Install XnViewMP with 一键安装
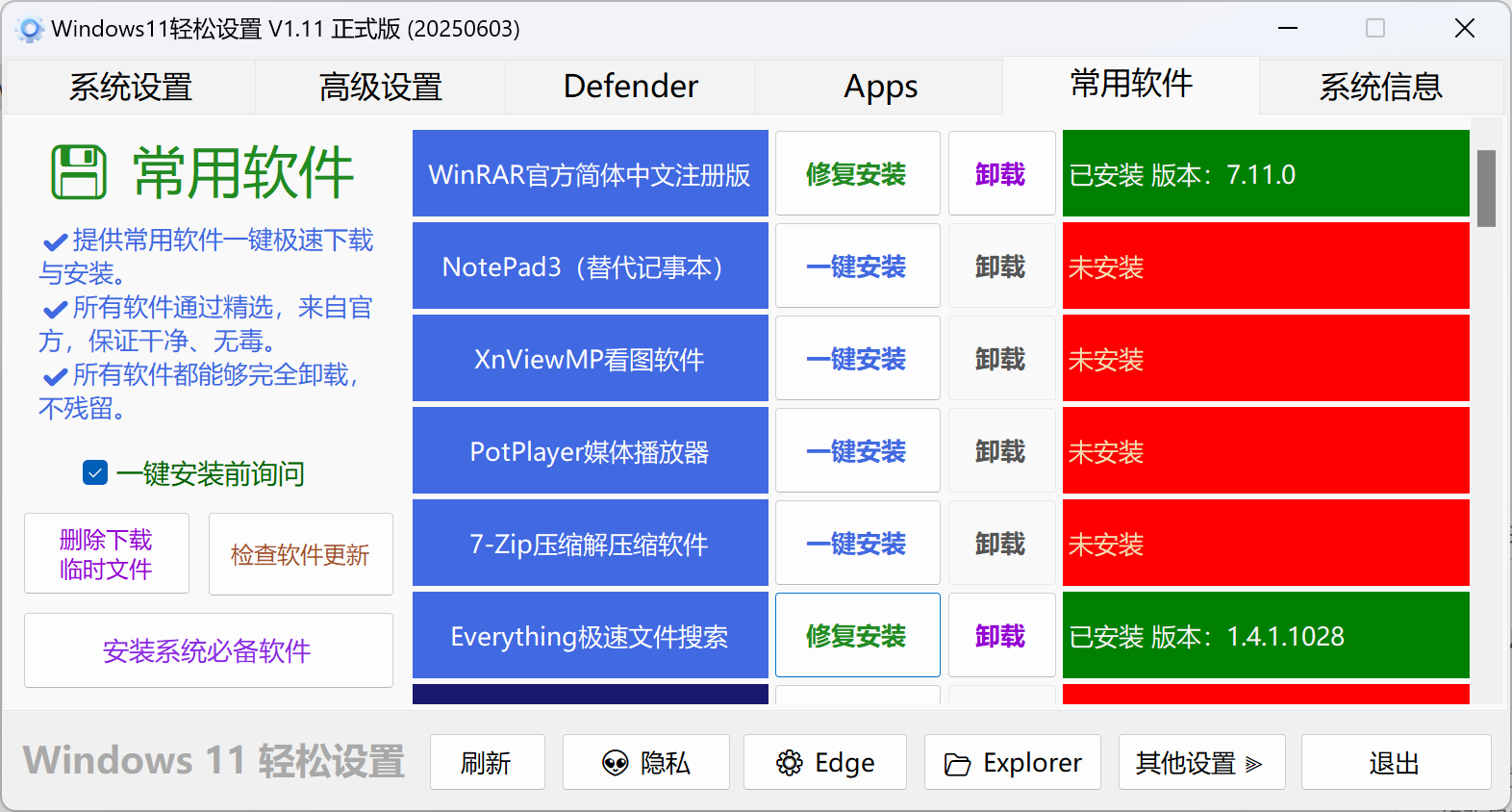Viewport: 1512px width, 812px height. [857, 358]
